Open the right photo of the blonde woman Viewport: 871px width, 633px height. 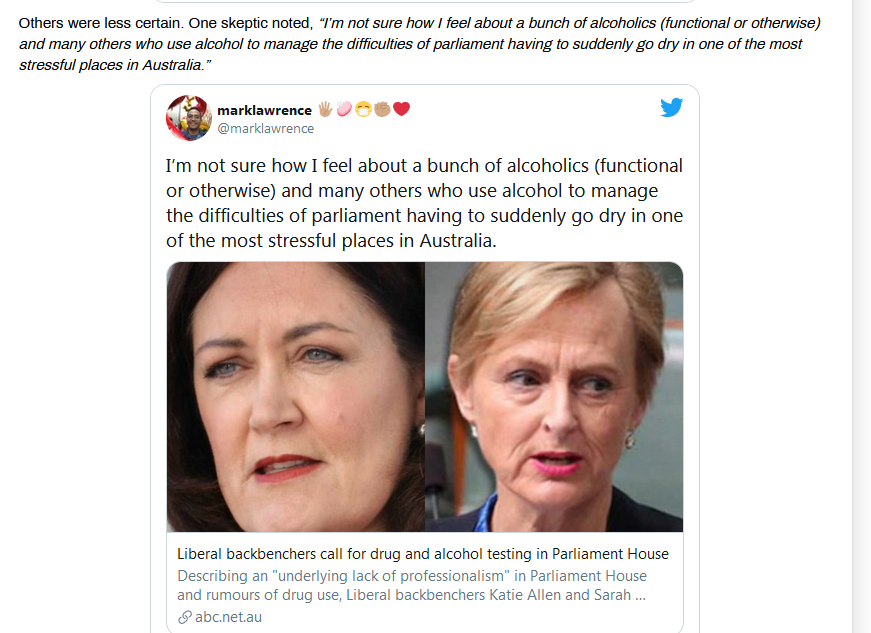pos(554,397)
